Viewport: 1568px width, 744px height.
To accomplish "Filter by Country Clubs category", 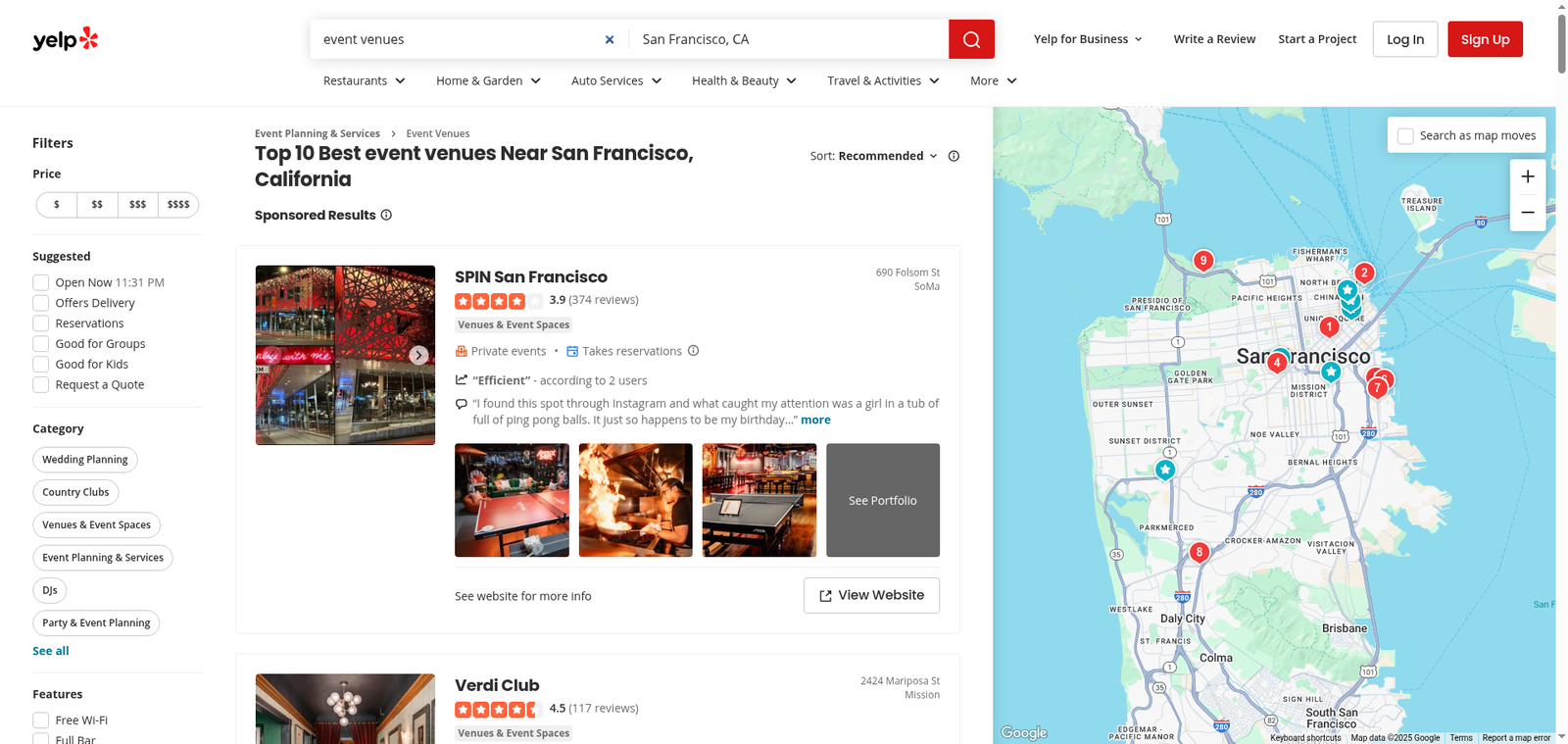I will tap(75, 492).
